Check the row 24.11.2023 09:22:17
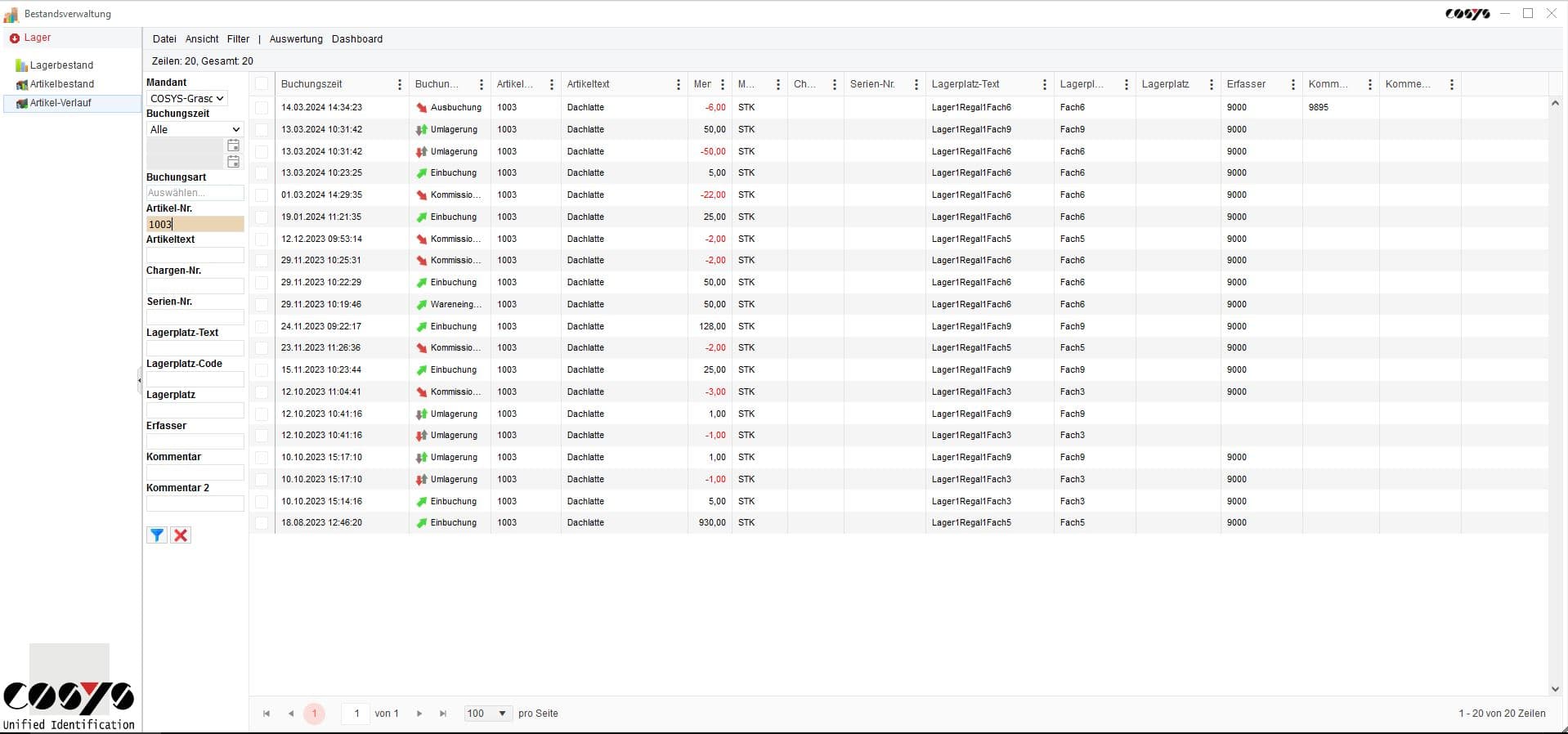The width and height of the screenshot is (1568, 734). [x=262, y=326]
